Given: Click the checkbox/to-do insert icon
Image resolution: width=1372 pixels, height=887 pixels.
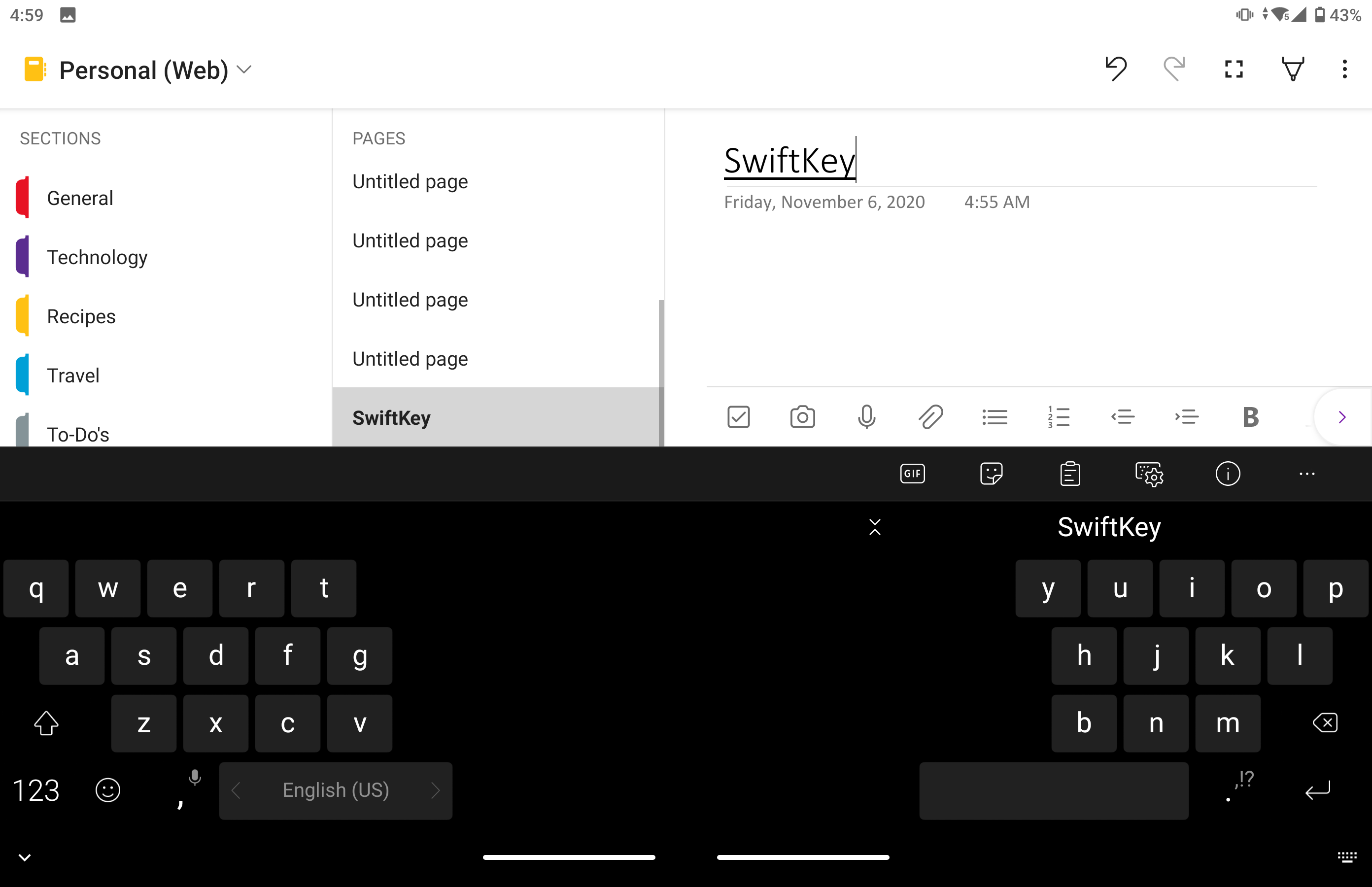Looking at the screenshot, I should tap(738, 417).
